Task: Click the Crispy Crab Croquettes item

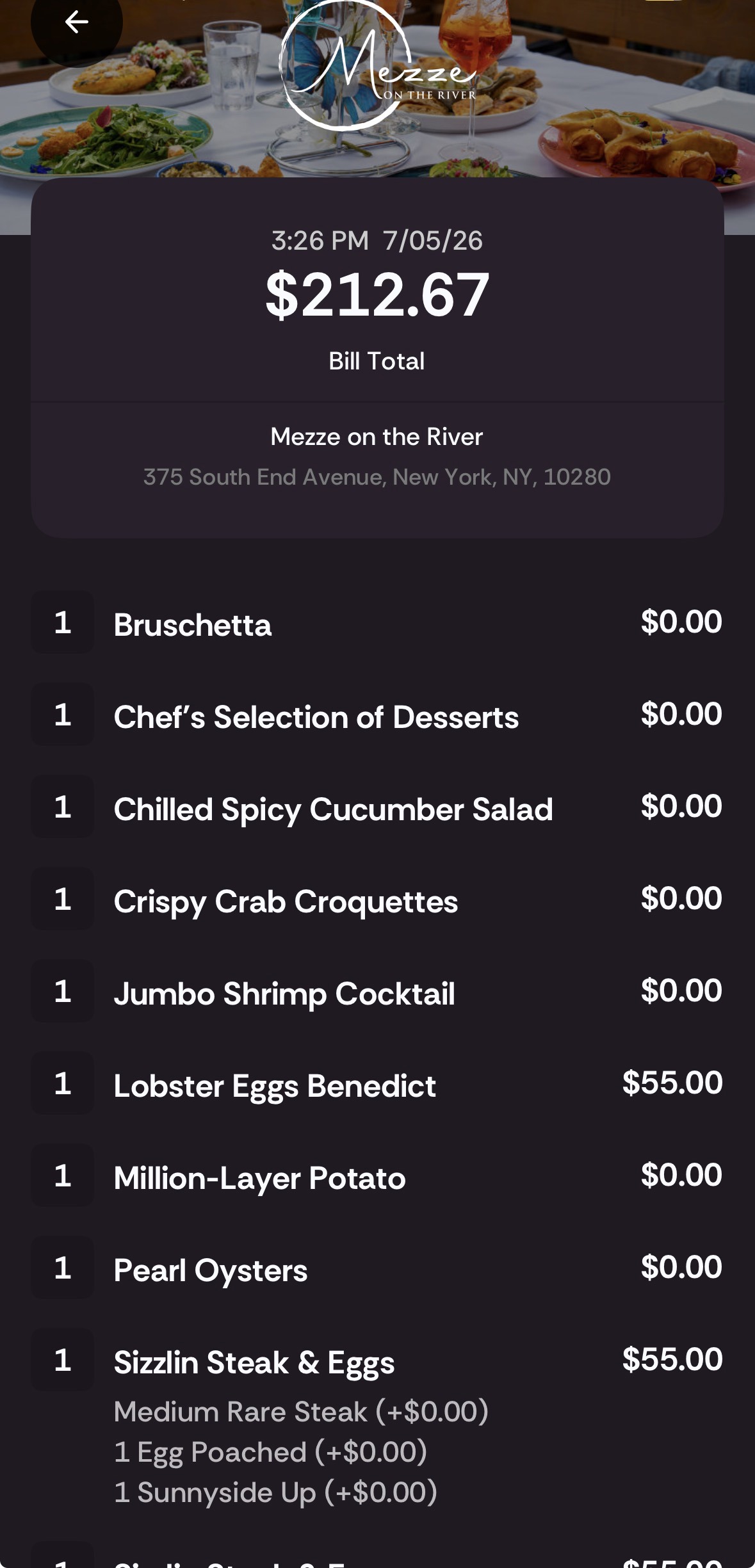Action: [x=377, y=900]
